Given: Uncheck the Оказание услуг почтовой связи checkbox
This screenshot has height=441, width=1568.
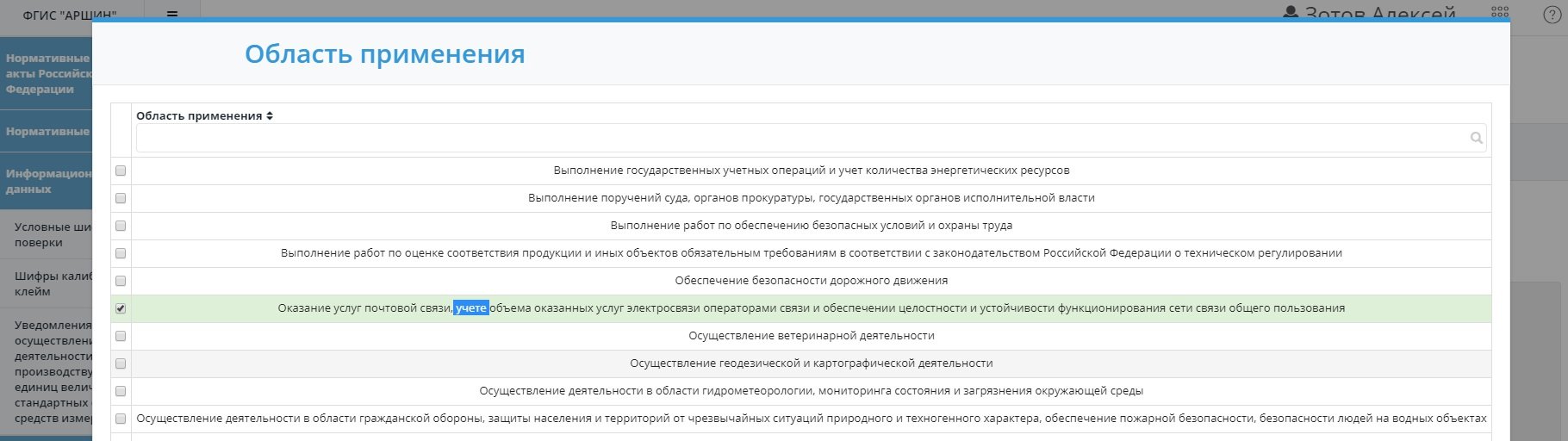Looking at the screenshot, I should coord(121,308).
